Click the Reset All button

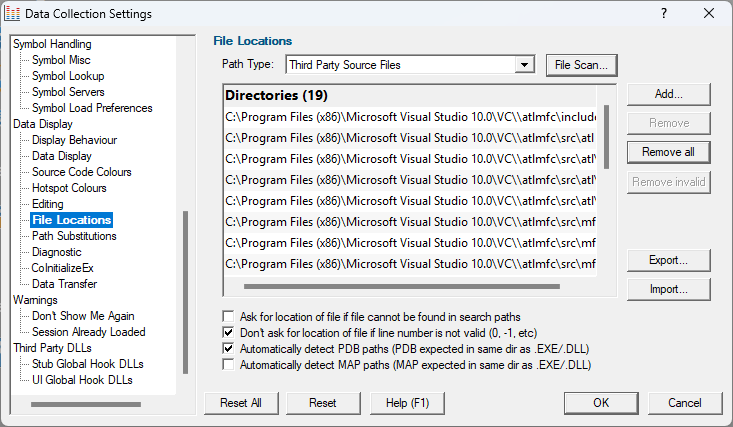[x=241, y=403]
